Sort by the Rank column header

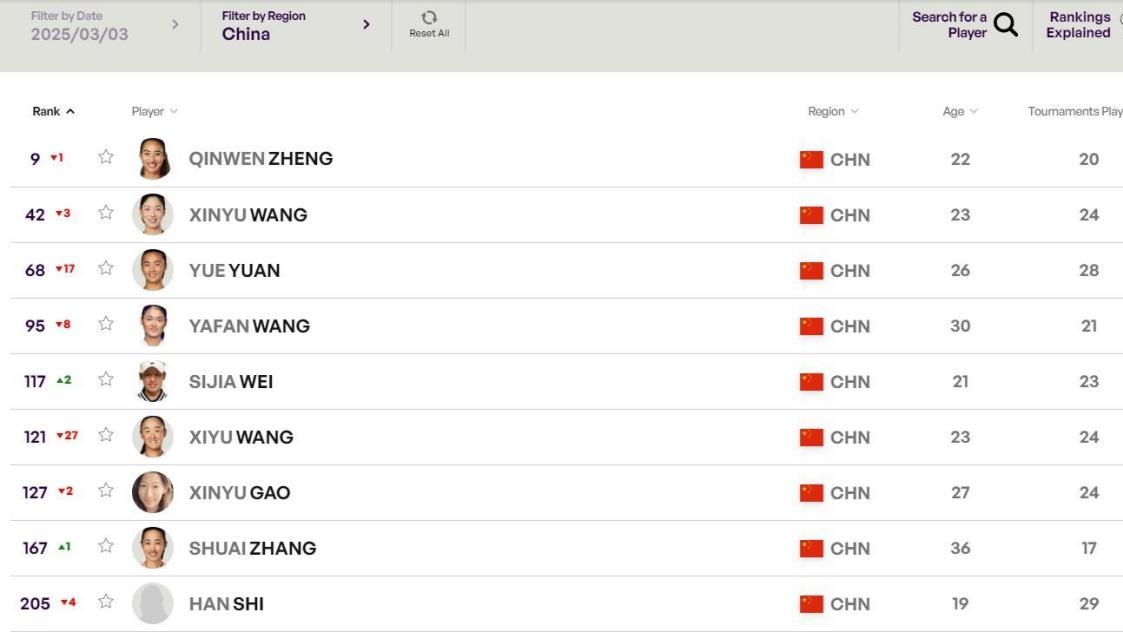[53, 112]
